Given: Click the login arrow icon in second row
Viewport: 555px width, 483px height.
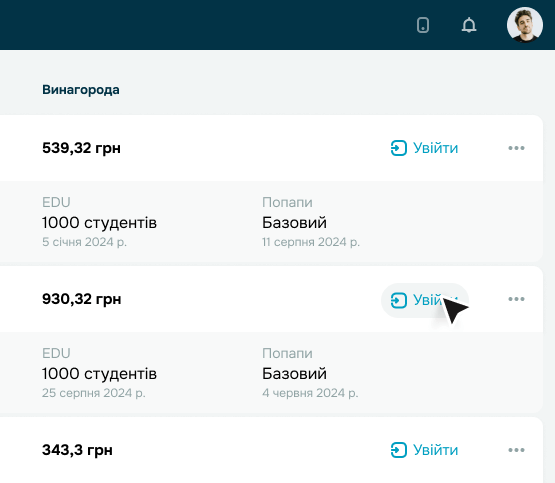Looking at the screenshot, I should pos(399,300).
